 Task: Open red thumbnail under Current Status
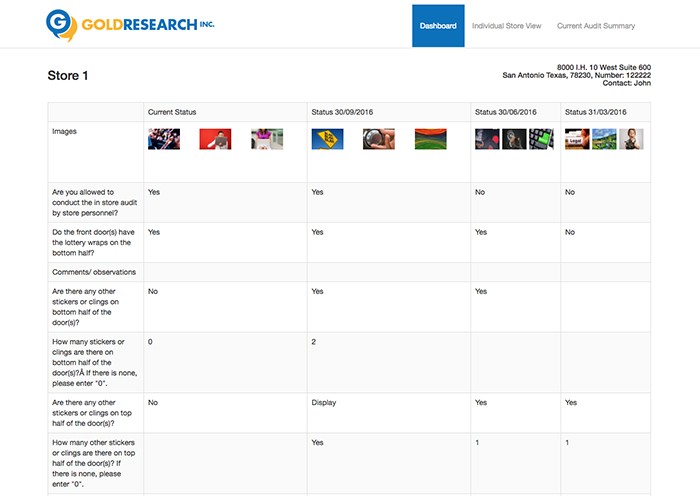coord(215,140)
